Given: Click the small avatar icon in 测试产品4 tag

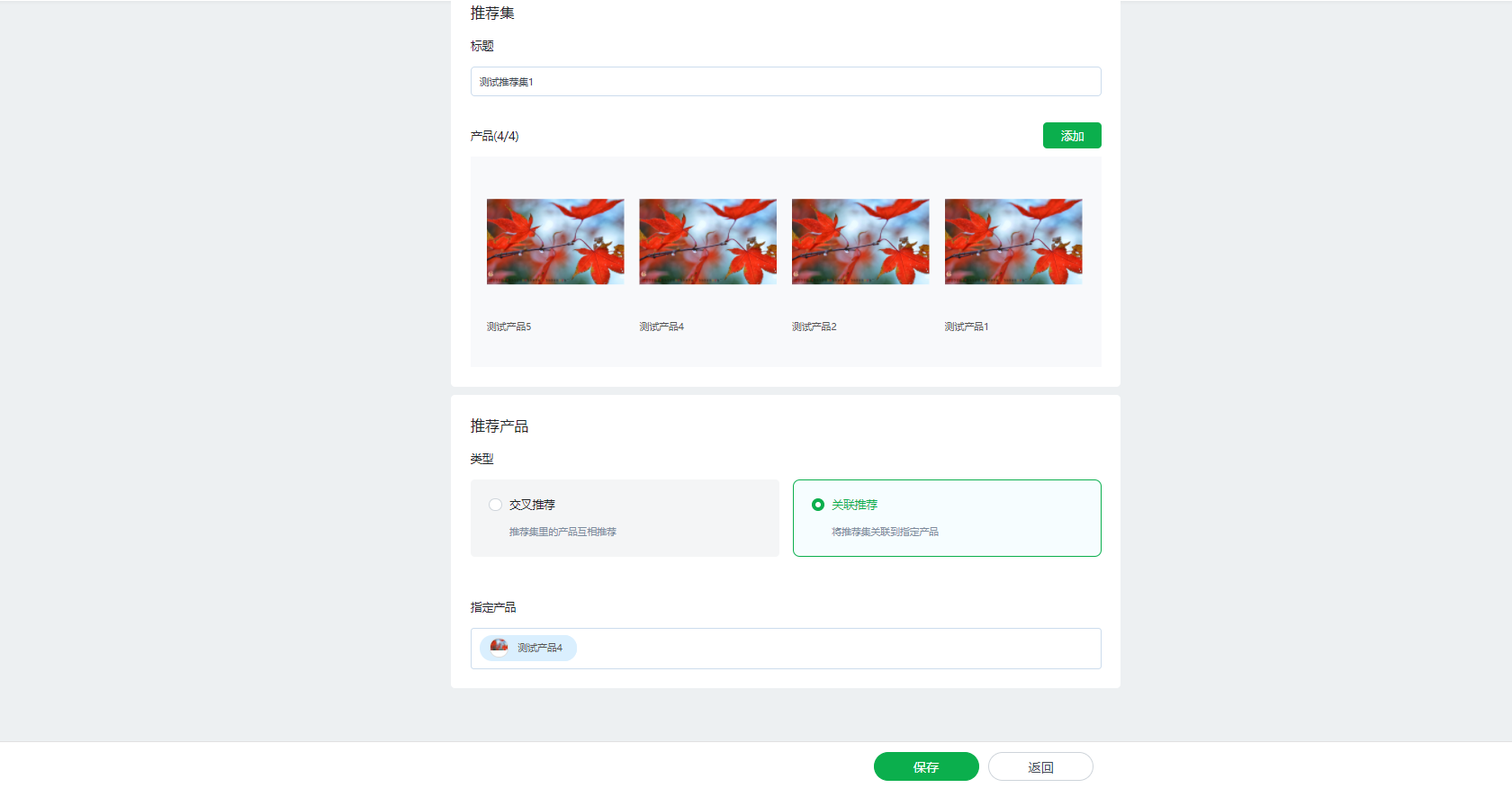Looking at the screenshot, I should coord(499,647).
